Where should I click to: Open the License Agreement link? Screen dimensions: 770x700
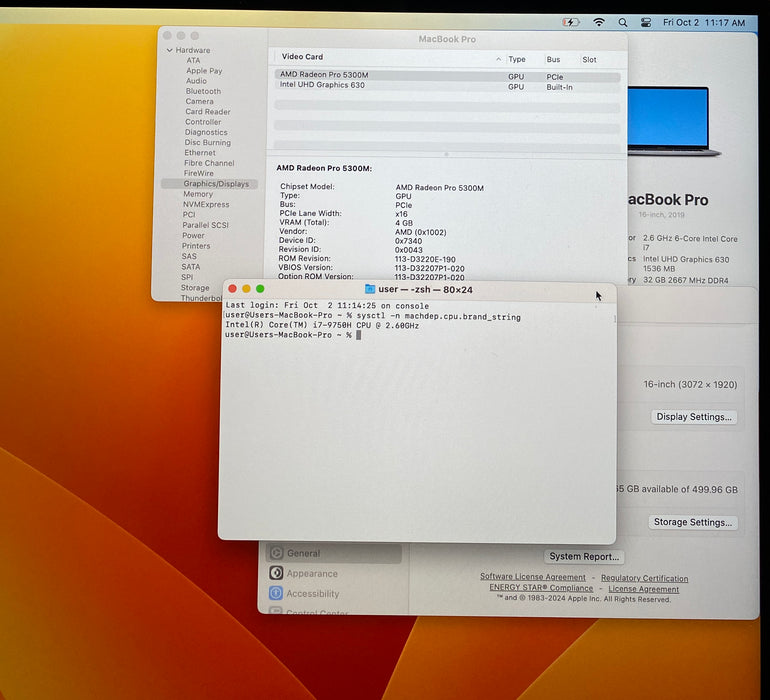pos(643,589)
